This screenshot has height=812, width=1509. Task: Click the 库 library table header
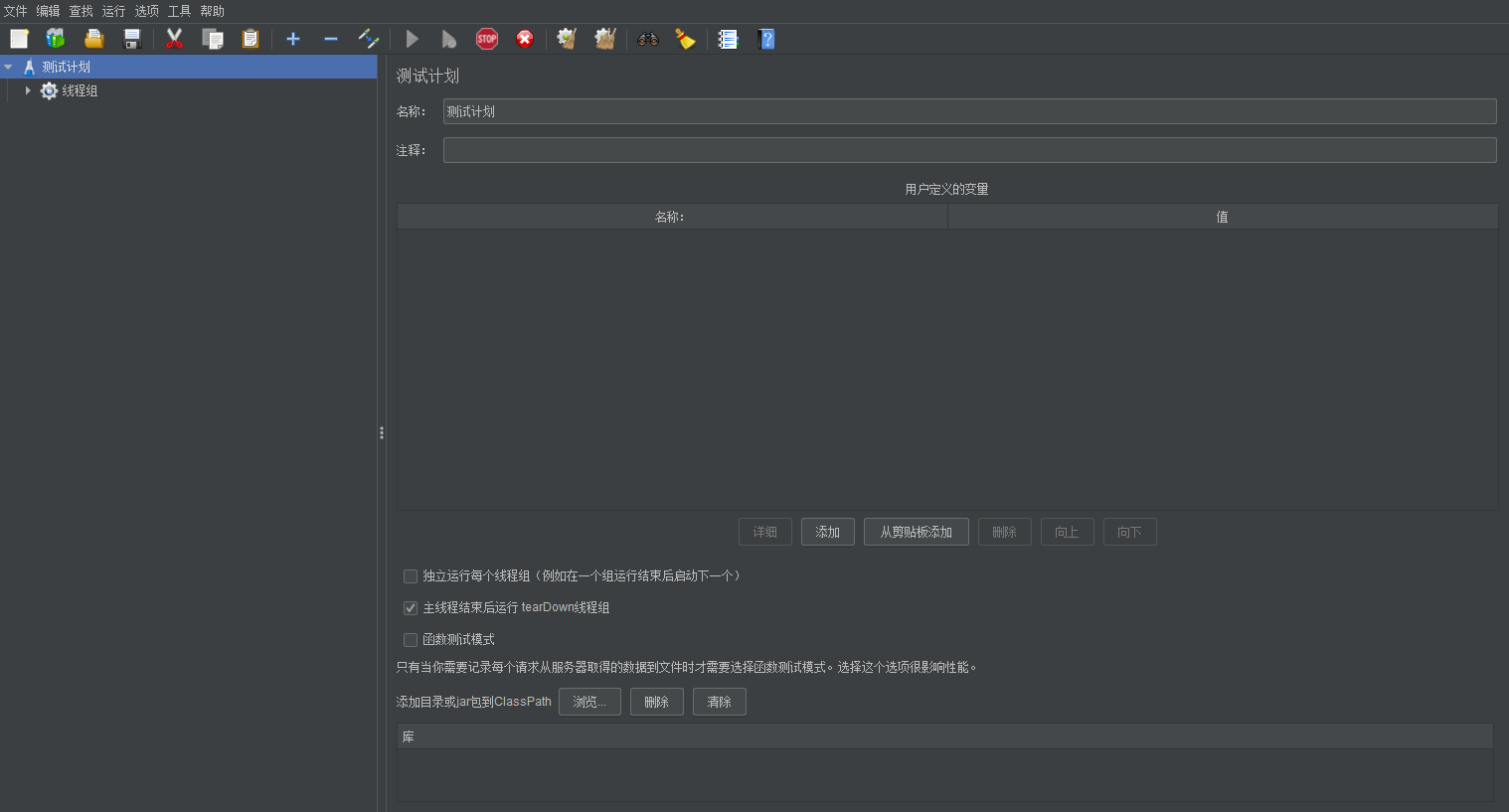point(945,736)
